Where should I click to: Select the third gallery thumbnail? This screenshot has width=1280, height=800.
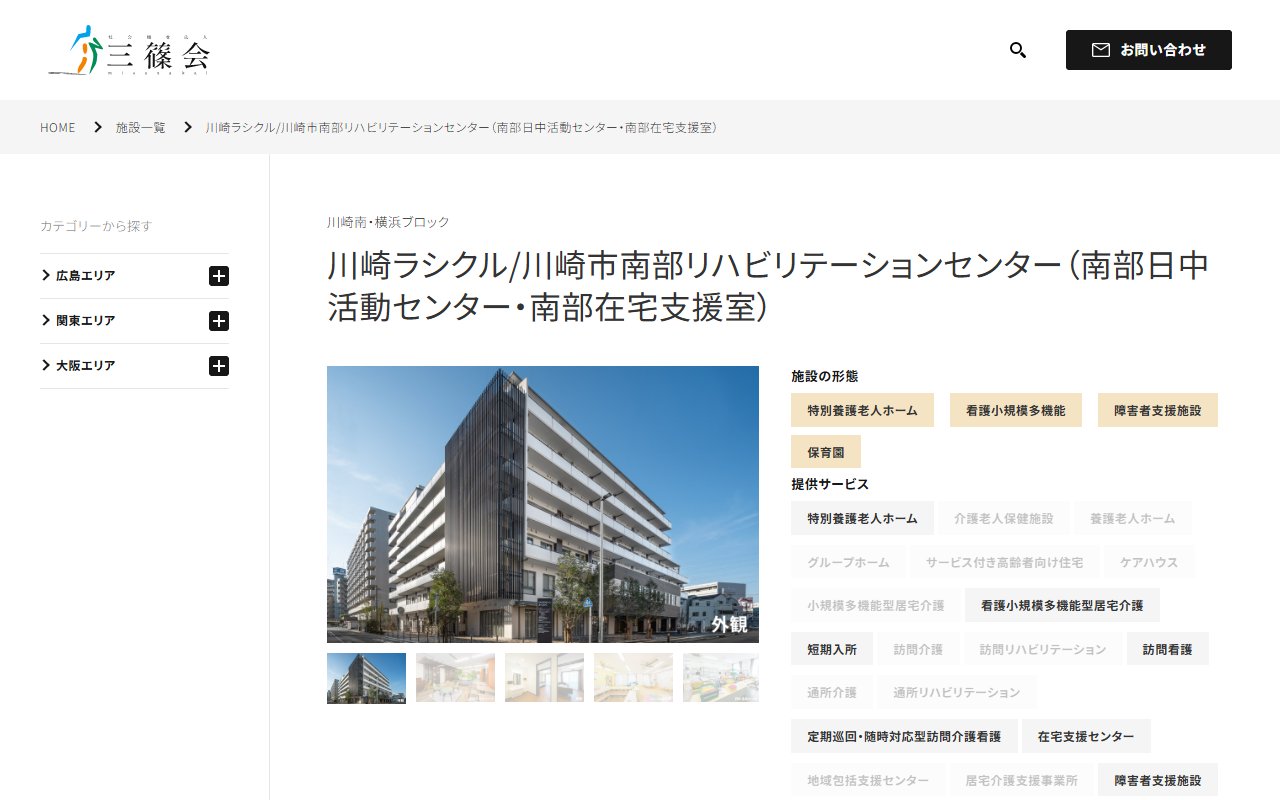(x=544, y=678)
